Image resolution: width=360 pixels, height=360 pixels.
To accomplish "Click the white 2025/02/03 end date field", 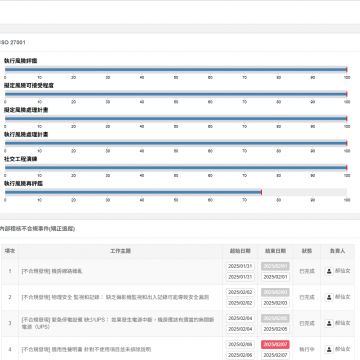I will tap(275, 303).
